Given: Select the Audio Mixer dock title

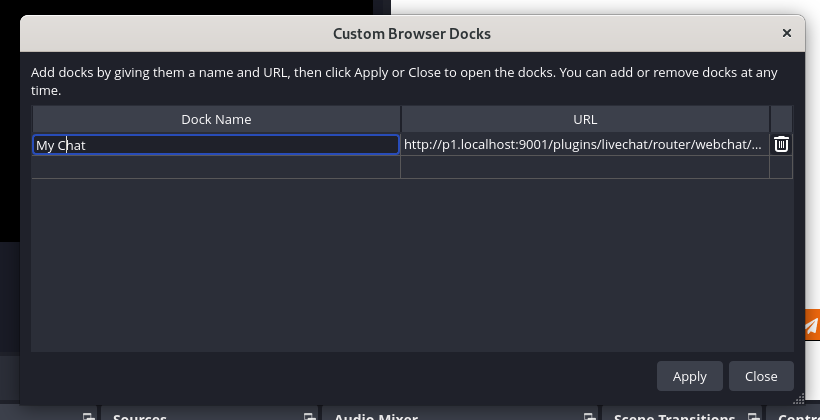Looking at the screenshot, I should pyautogui.click(x=376, y=416).
